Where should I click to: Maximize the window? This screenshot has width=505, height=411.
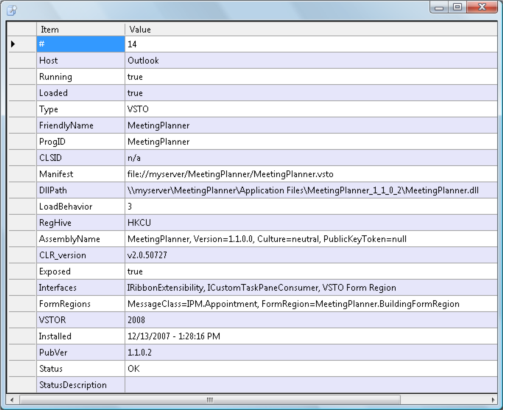click(x=458, y=7)
